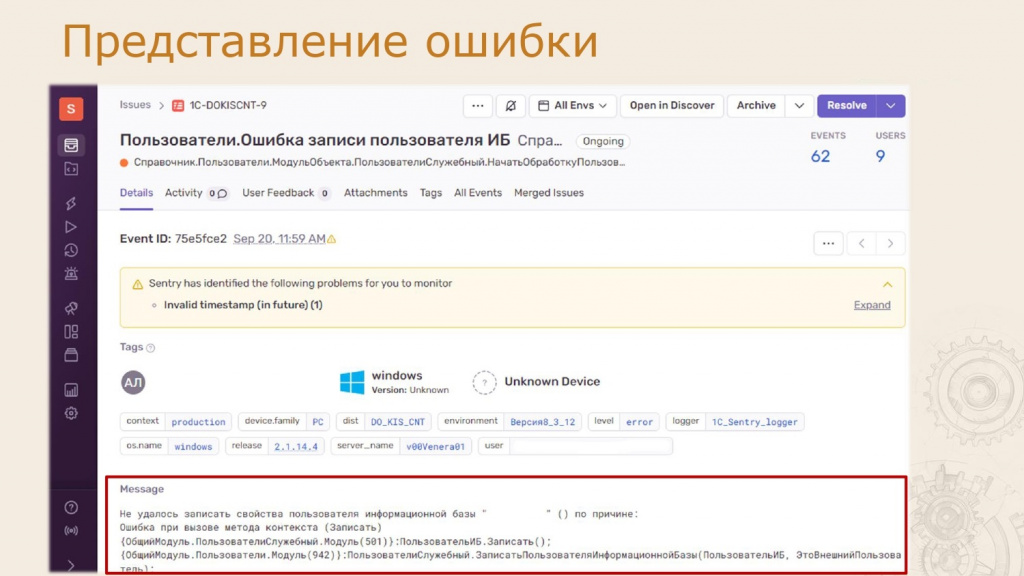This screenshot has width=1024, height=576.
Task: Click the Issues breadcrumb link
Action: pos(135,105)
